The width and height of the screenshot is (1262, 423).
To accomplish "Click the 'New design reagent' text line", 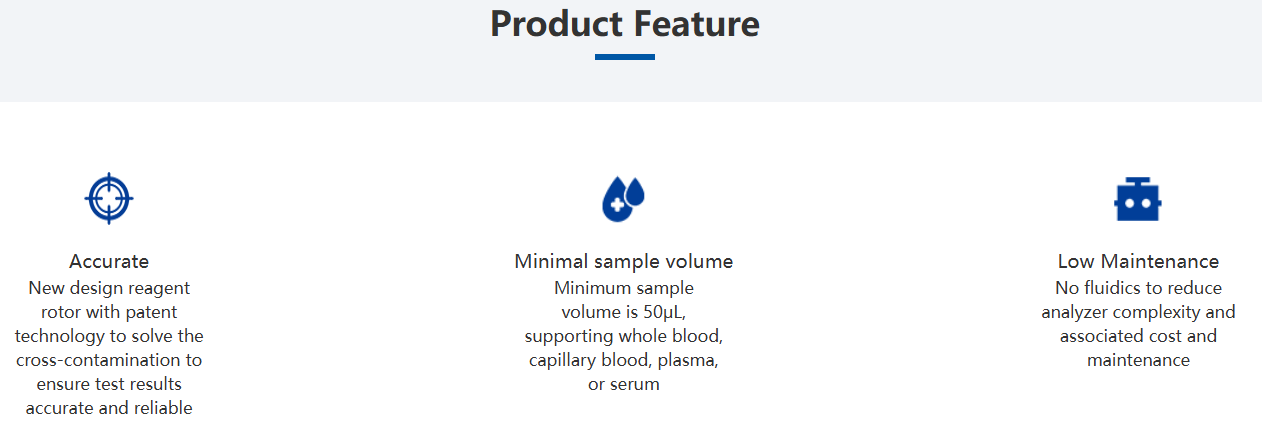I will (109, 288).
